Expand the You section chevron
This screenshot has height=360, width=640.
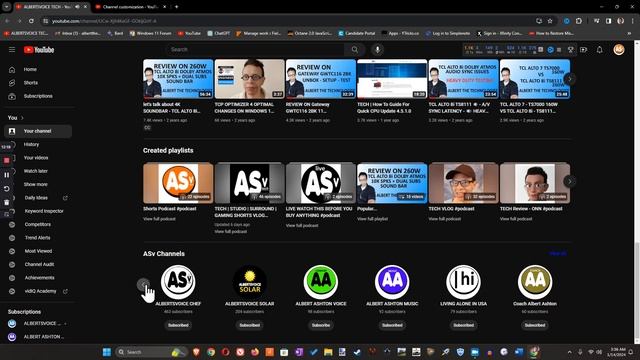tap(22, 118)
